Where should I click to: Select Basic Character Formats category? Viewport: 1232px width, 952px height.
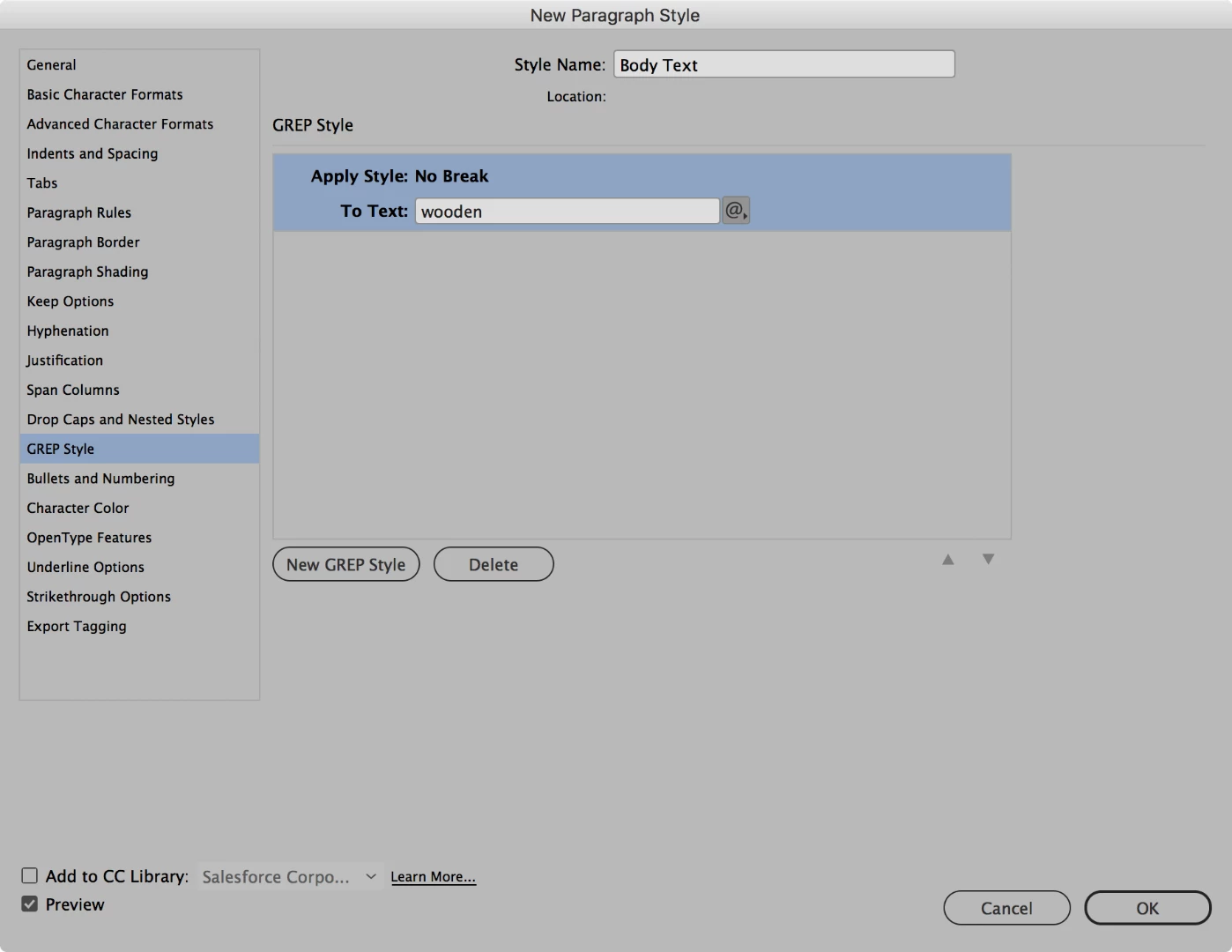pyautogui.click(x=139, y=94)
